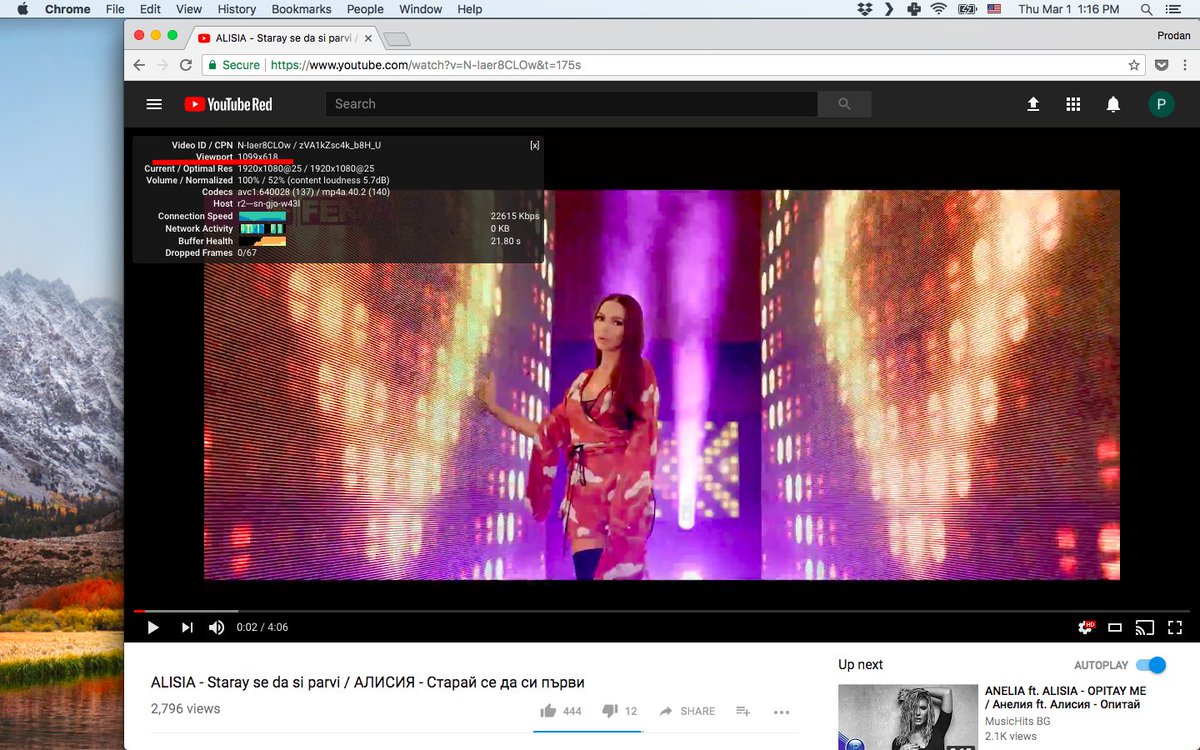This screenshot has height=750, width=1200.
Task: Open the Chrome three-dot menu
Action: pos(1187,65)
